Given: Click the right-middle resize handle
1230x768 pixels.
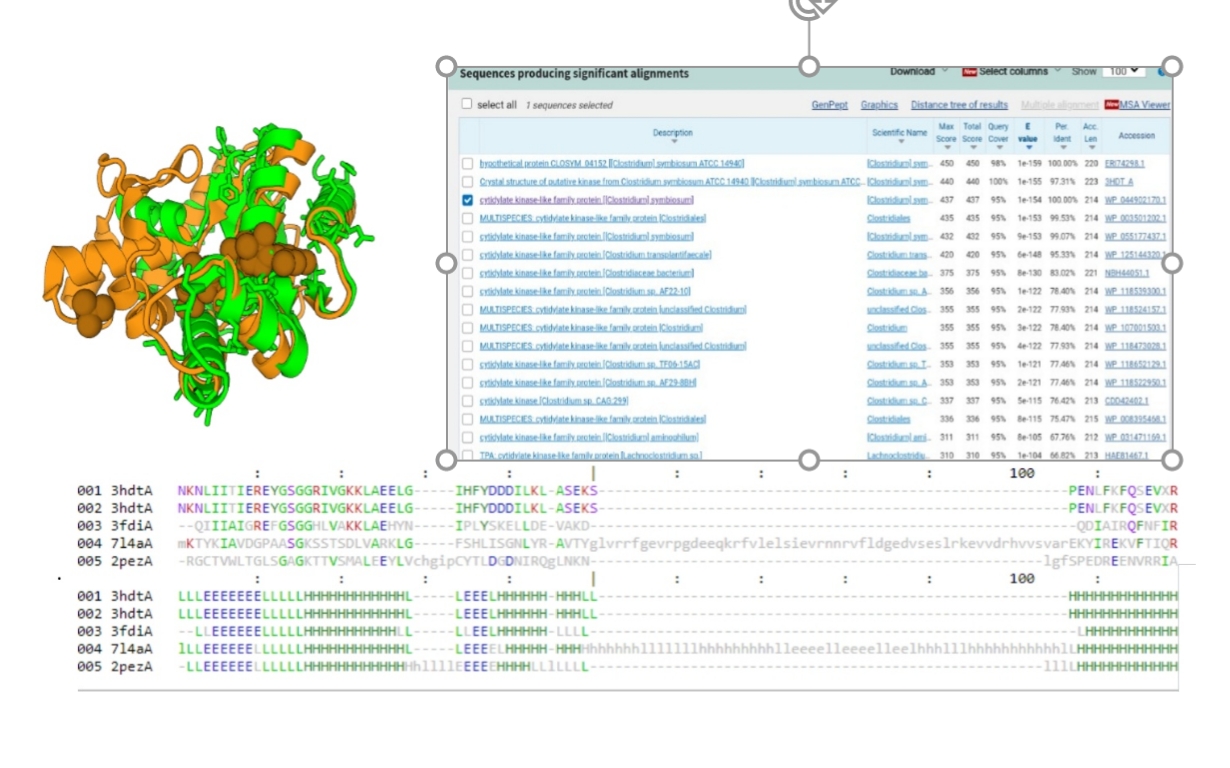Looking at the screenshot, I should 1173,263.
